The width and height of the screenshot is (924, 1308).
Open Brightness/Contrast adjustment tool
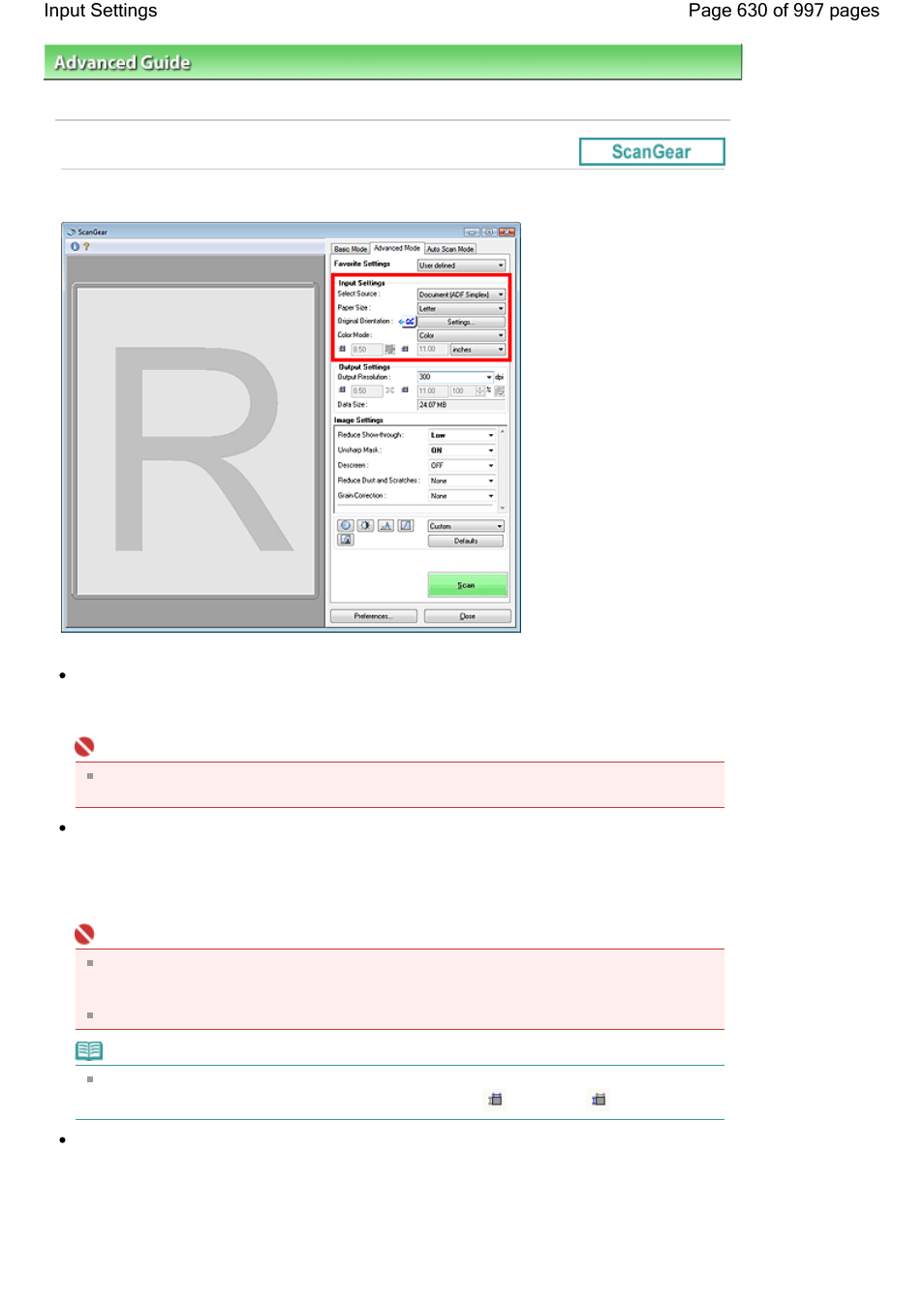click(365, 526)
